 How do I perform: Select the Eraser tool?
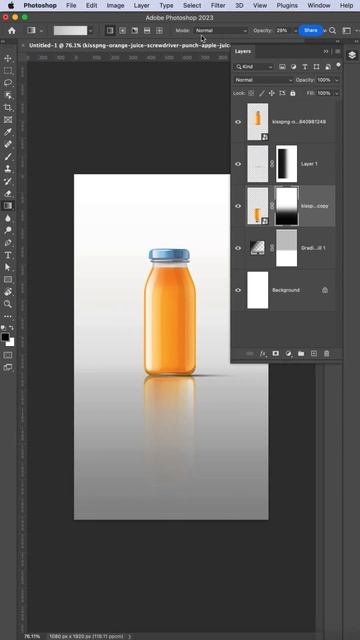coord(8,193)
